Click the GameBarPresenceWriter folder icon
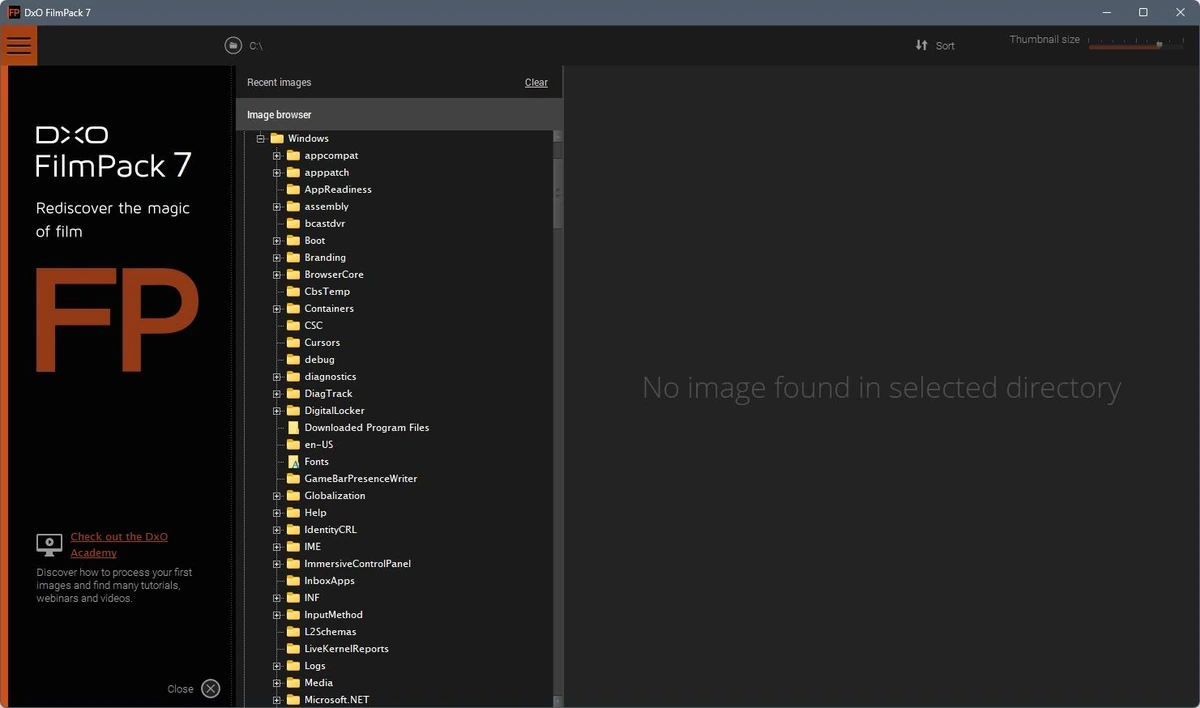1200x708 pixels. click(x=294, y=479)
